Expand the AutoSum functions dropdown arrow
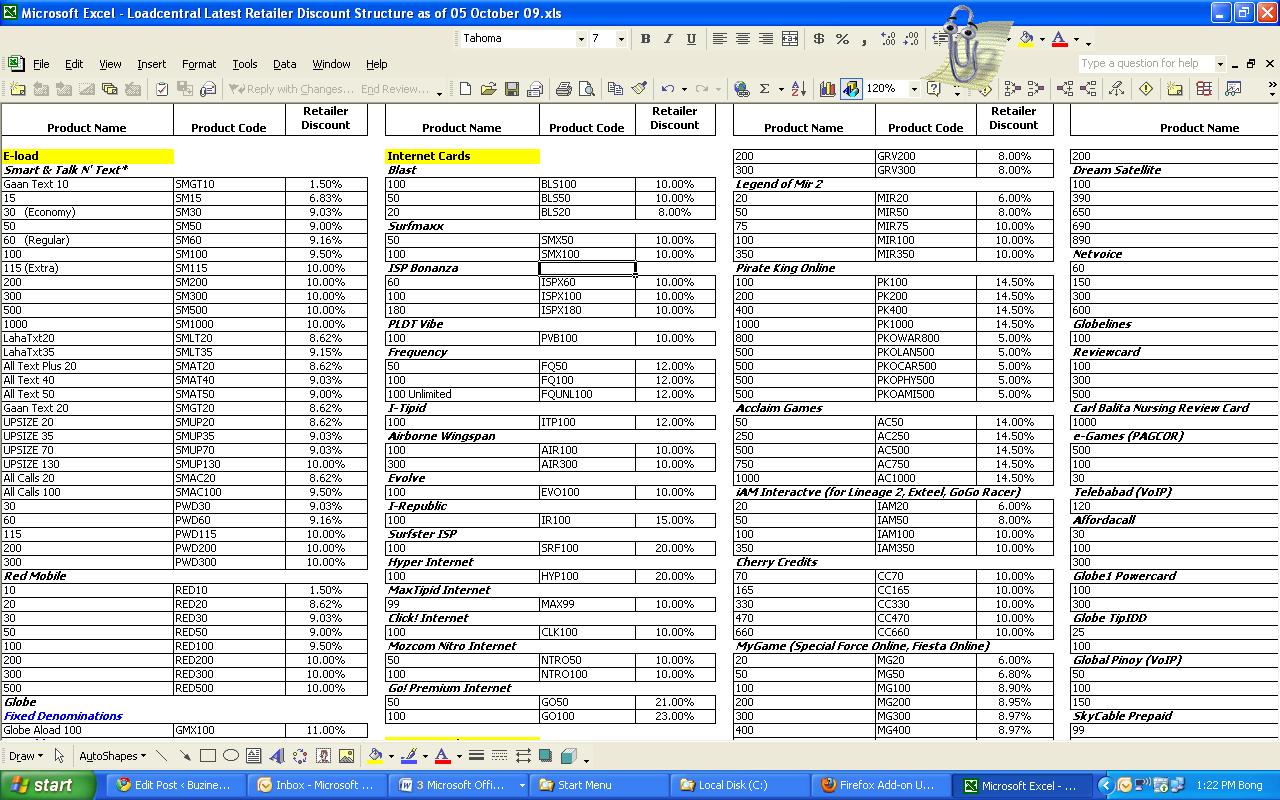Image resolution: width=1280 pixels, height=800 pixels. 780,89
